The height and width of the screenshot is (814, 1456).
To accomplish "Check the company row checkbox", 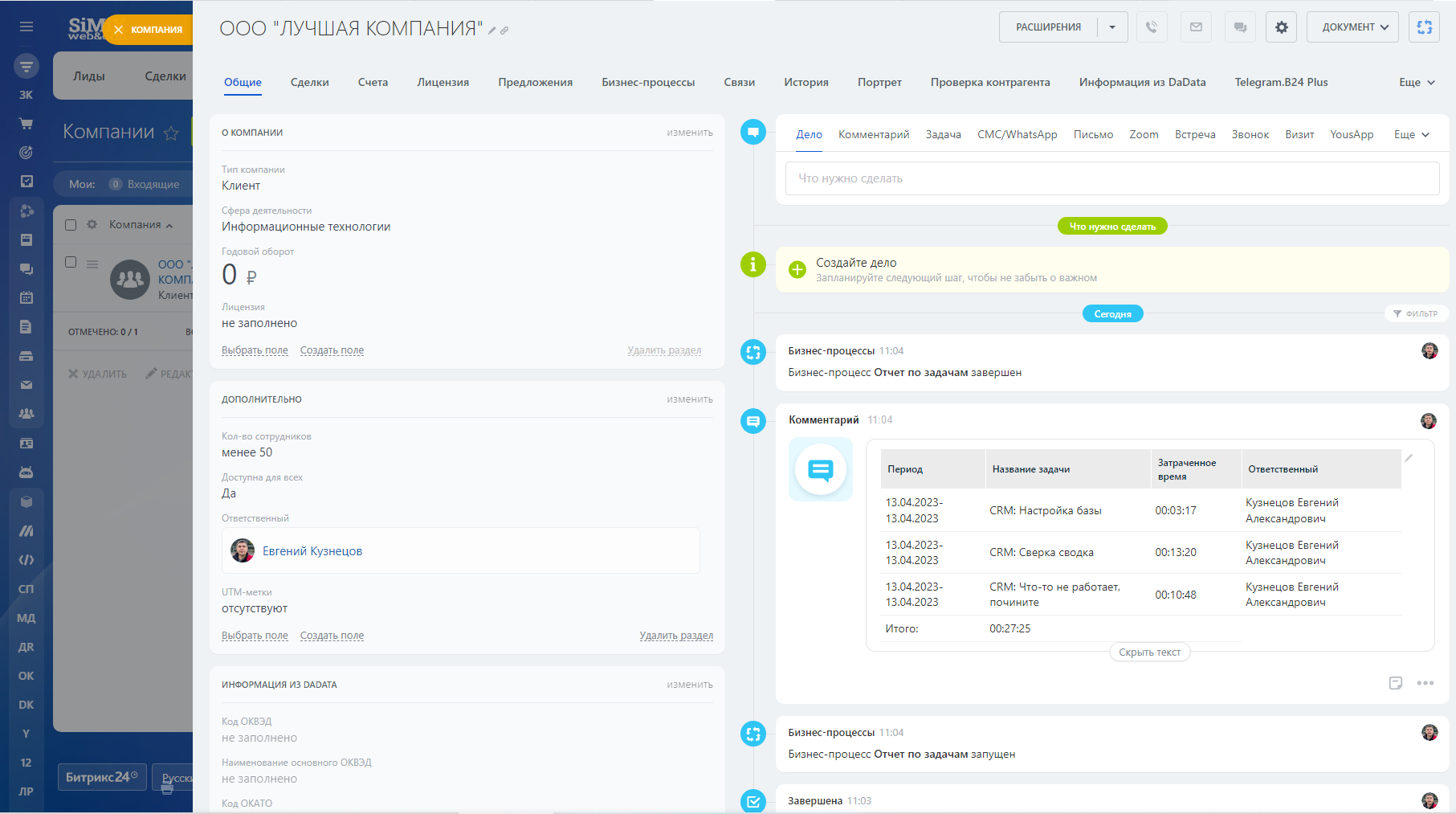I will pos(71,262).
